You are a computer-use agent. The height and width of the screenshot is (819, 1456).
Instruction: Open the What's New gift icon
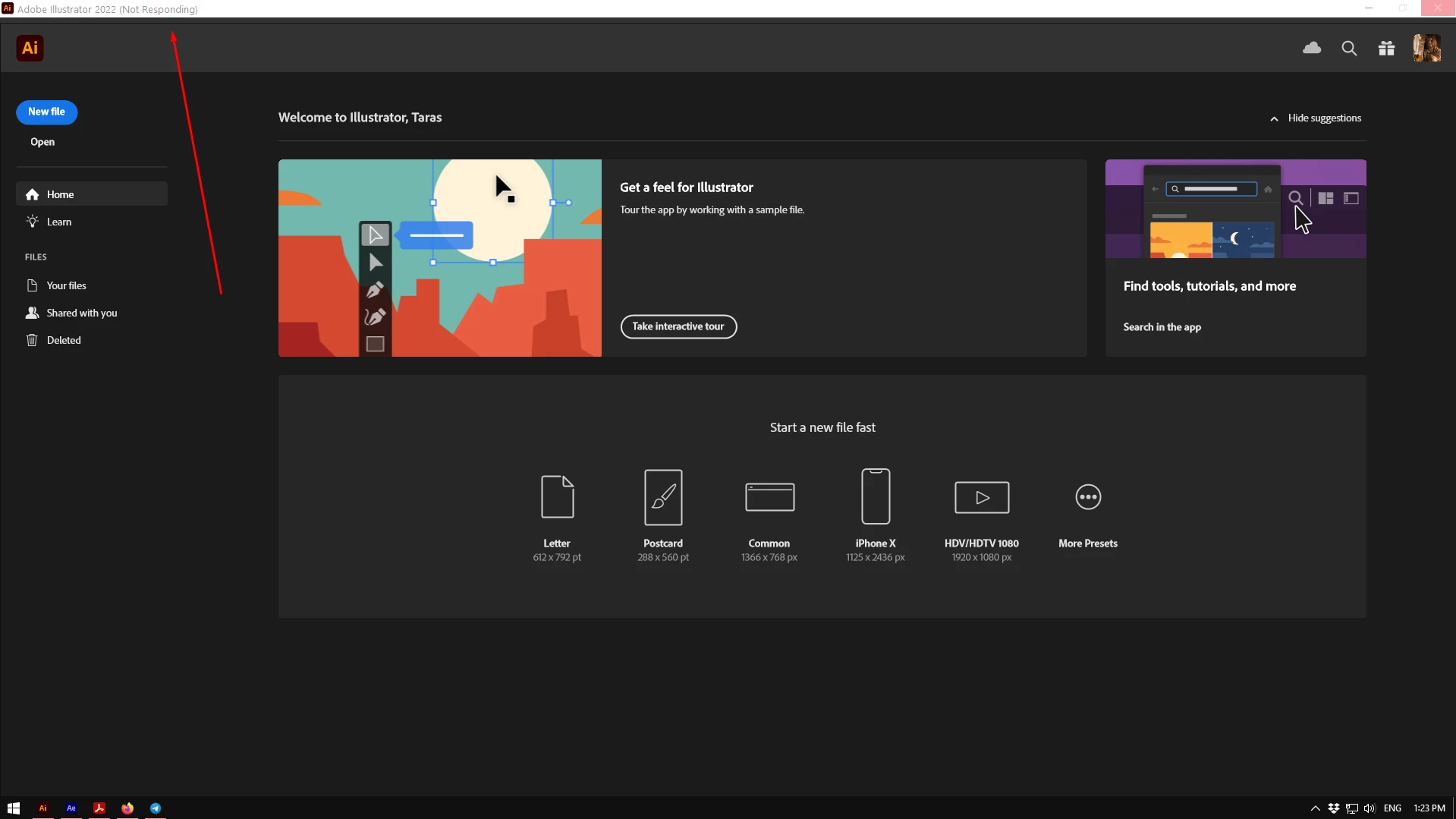(x=1386, y=49)
